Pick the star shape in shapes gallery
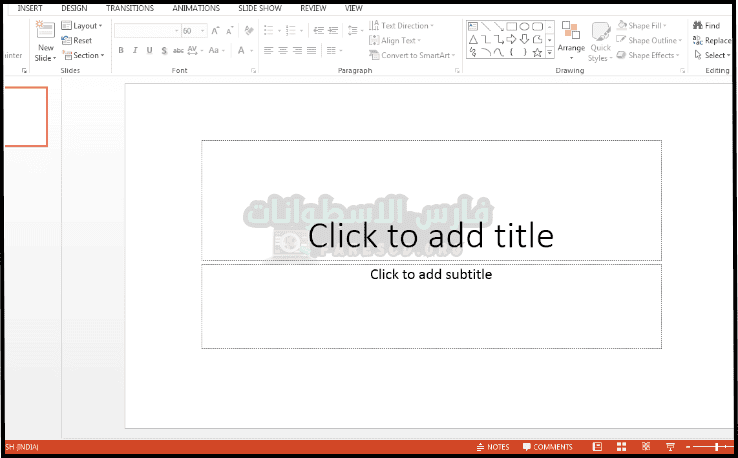Screen dimensions: 738x458 pos(537,52)
